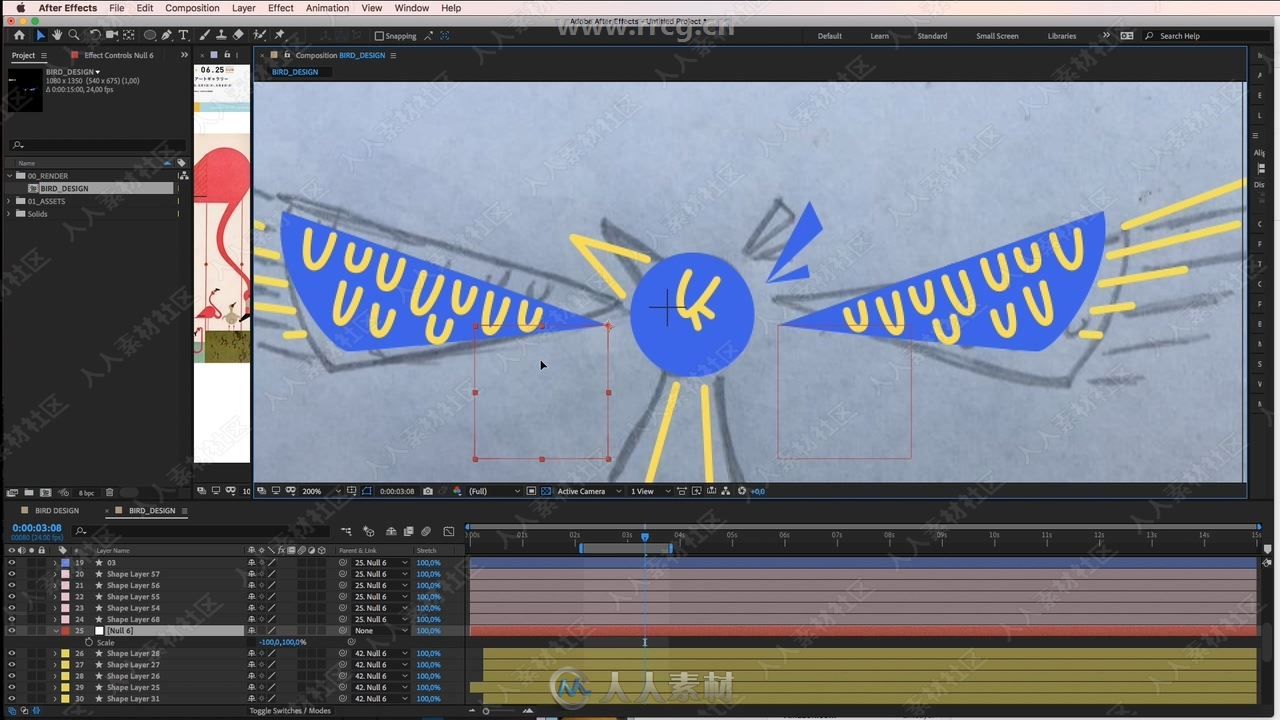The image size is (1280, 720).
Task: Switch to the Small Screen workspace
Action: pyautogui.click(x=997, y=36)
